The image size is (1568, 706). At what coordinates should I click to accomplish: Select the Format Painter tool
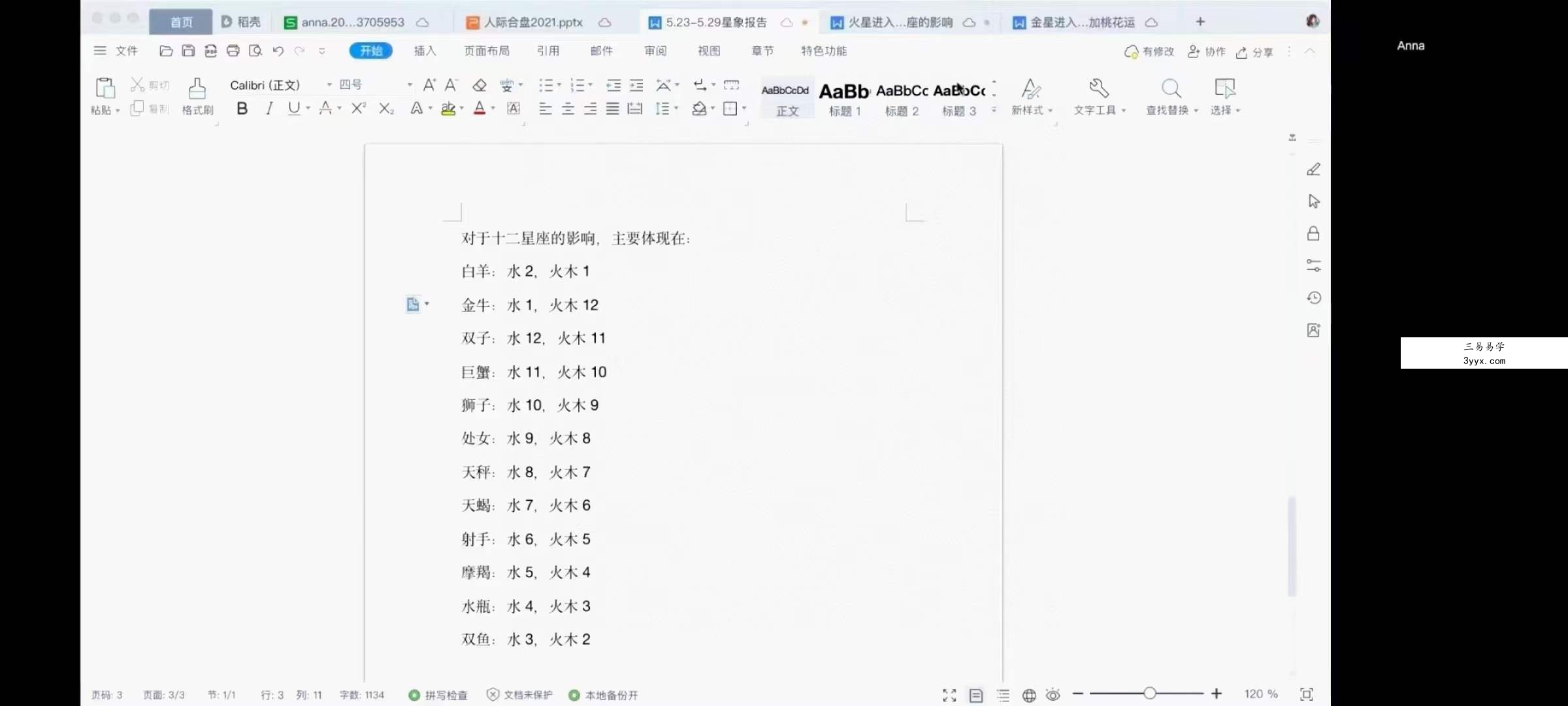[197, 96]
